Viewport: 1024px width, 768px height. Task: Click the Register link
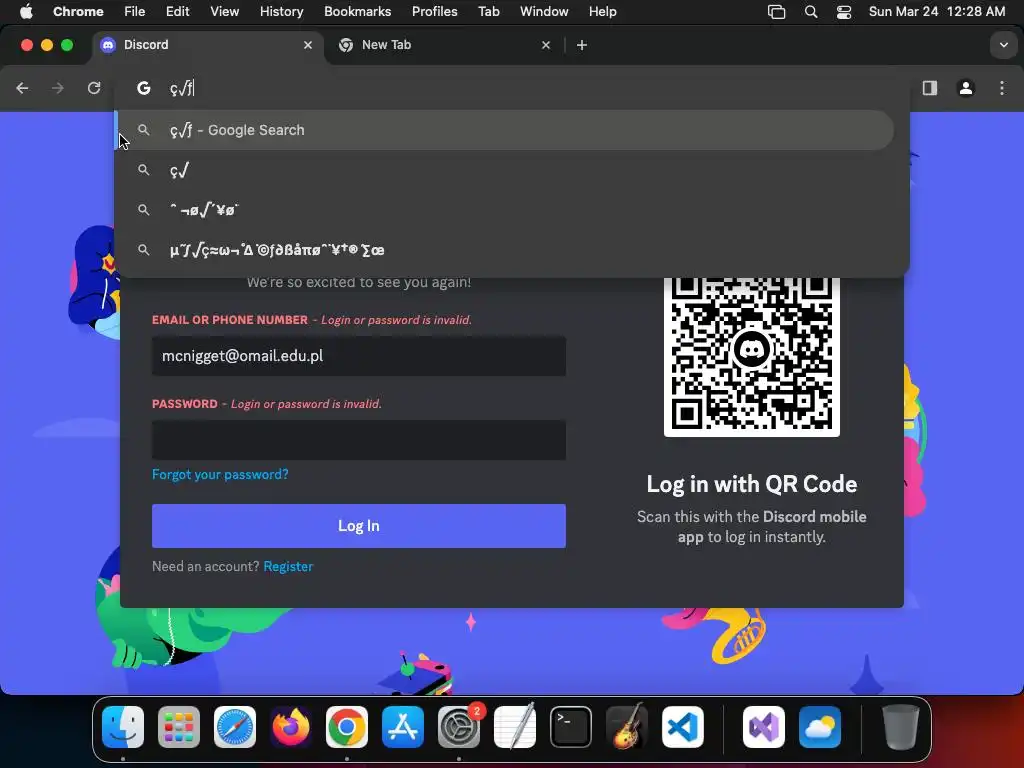pos(288,566)
